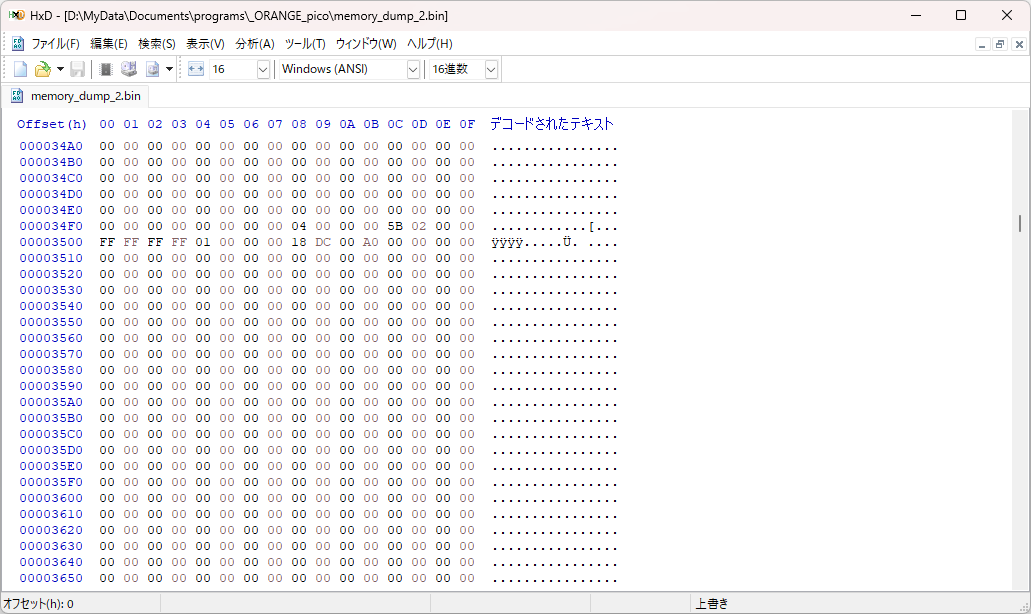Select byte 01 in row 00003500
This screenshot has width=1031, height=614.
click(x=203, y=242)
